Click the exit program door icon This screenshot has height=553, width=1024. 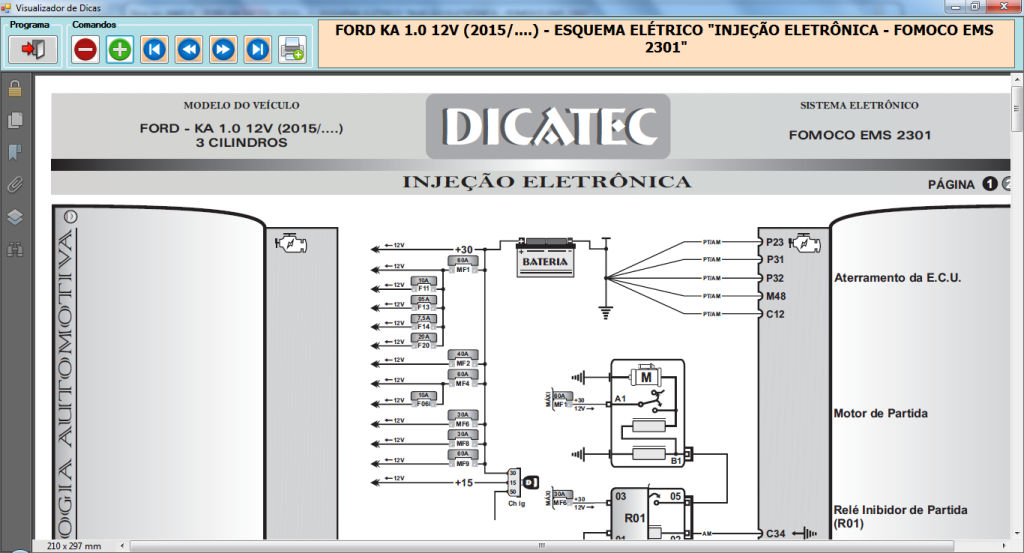click(33, 49)
